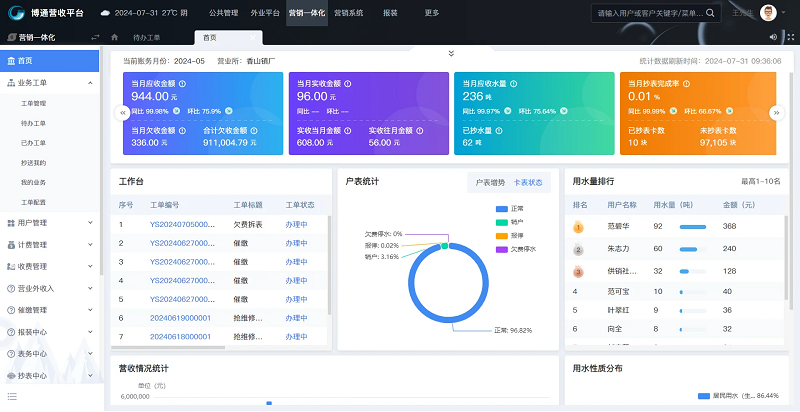Expand the 抄表中心 sidebar group
The image size is (800, 412).
(90, 376)
